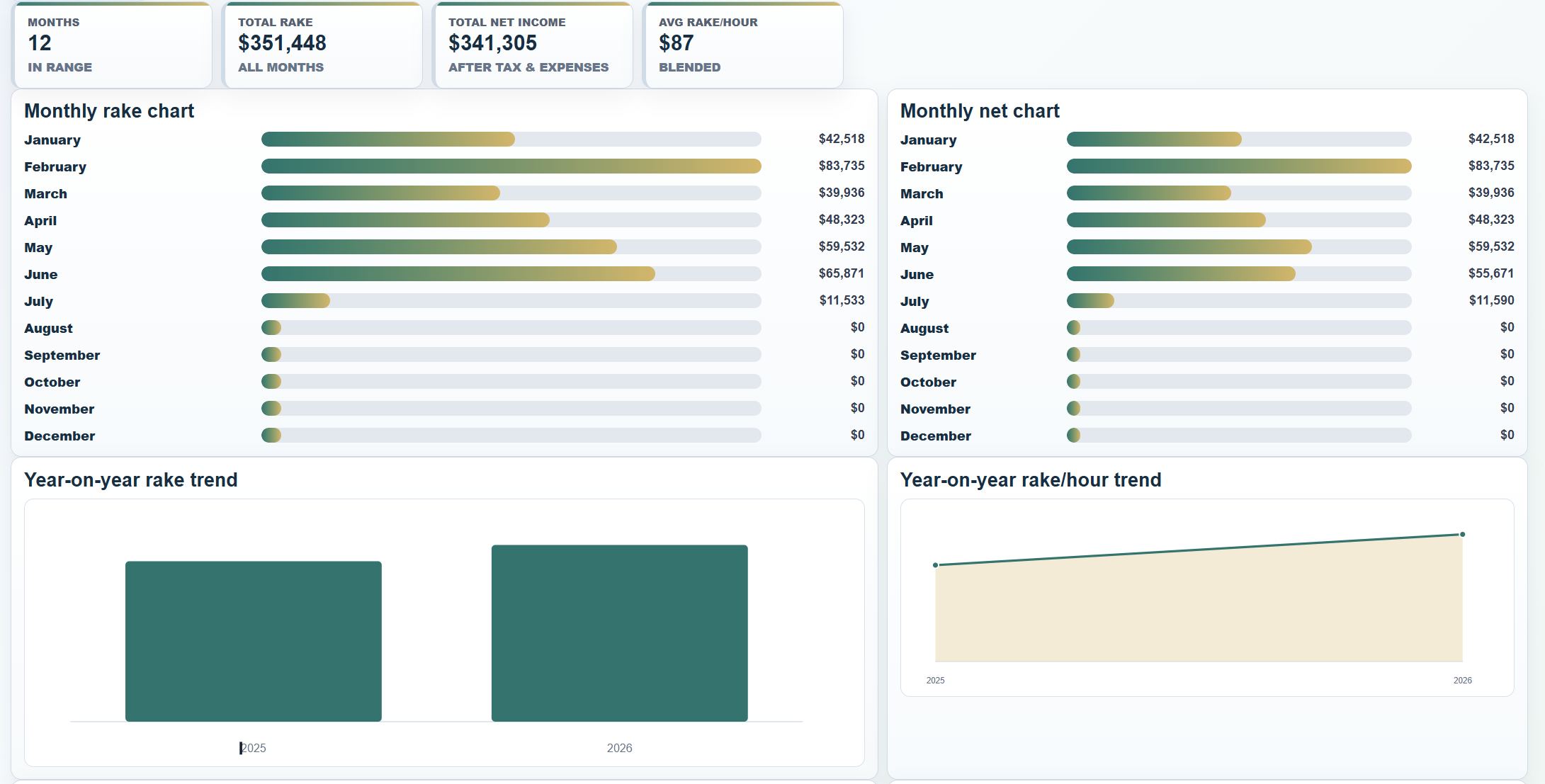Click April's $48,323 value in rake chart
Screen dimensions: 1545x784
point(842,220)
